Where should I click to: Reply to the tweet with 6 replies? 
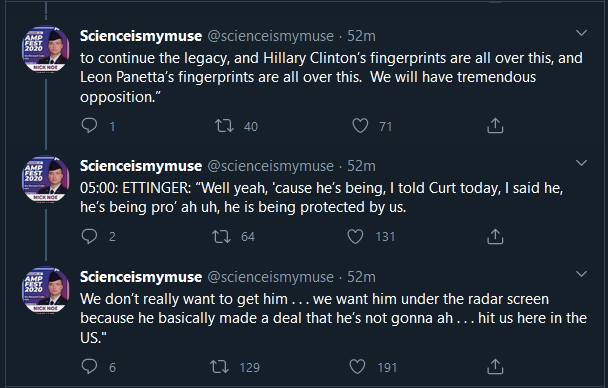tap(90, 366)
